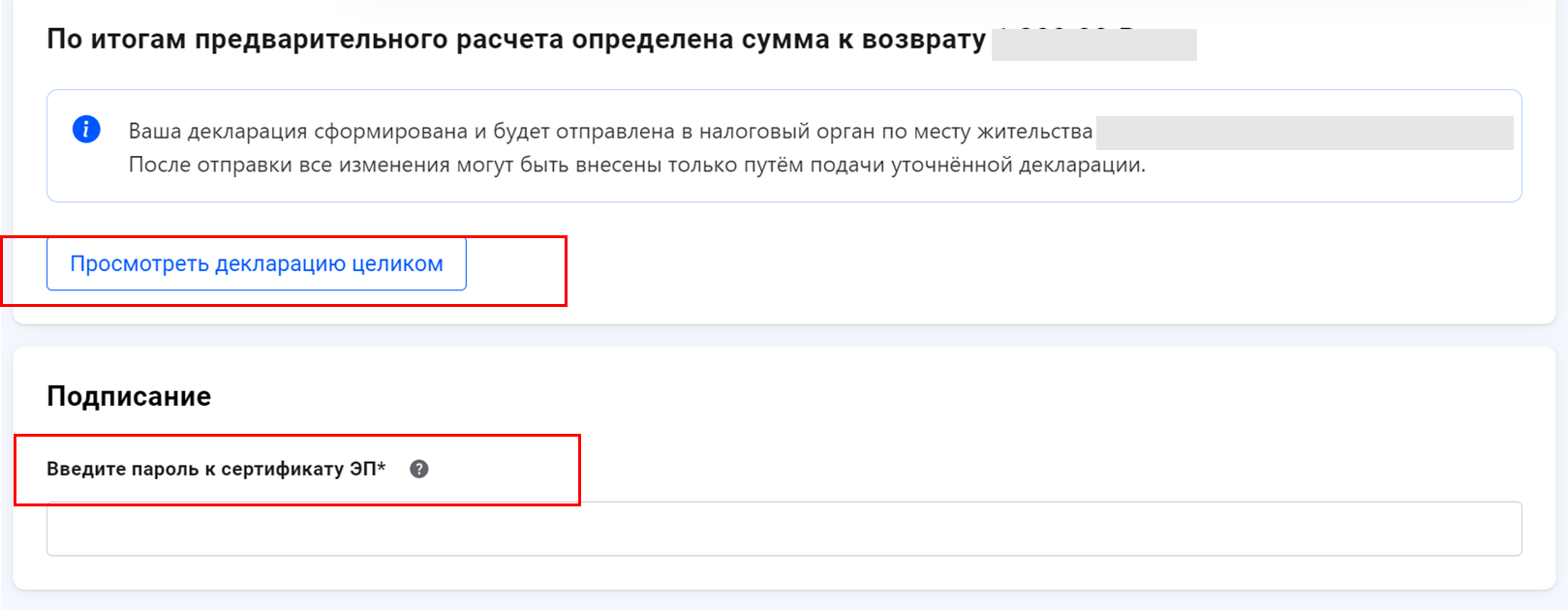Click the grey redacted tax office field

[1304, 133]
